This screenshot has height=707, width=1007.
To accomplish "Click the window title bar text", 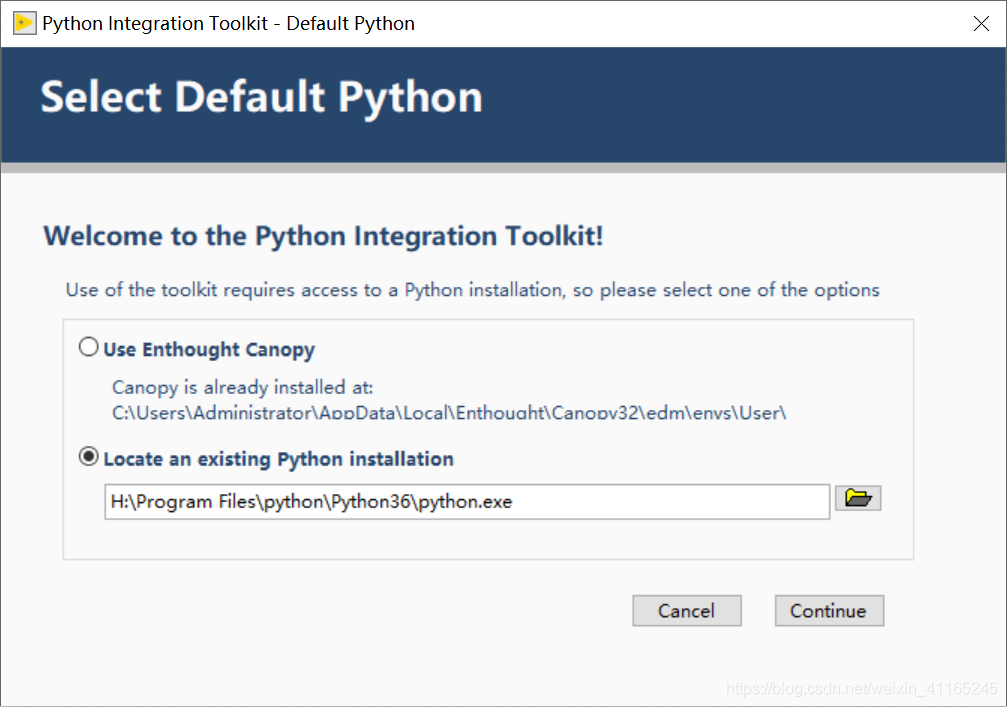I will (x=228, y=23).
